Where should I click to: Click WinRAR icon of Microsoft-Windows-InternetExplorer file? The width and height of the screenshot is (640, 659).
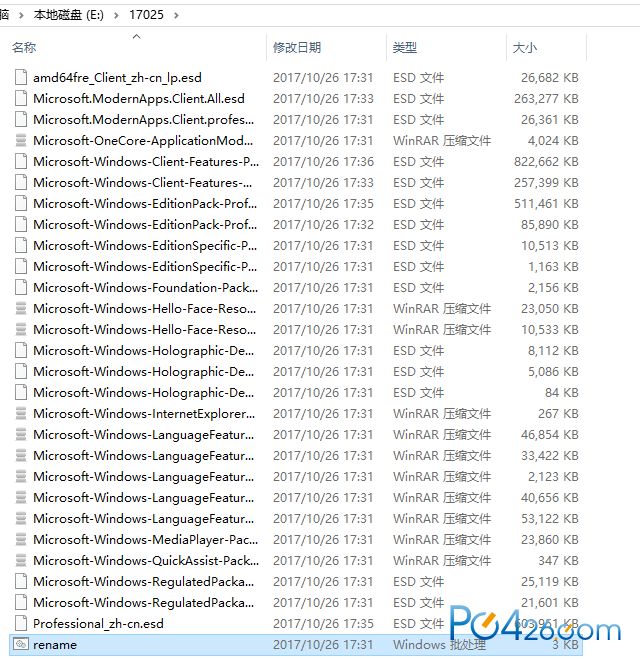pyautogui.click(x=21, y=414)
